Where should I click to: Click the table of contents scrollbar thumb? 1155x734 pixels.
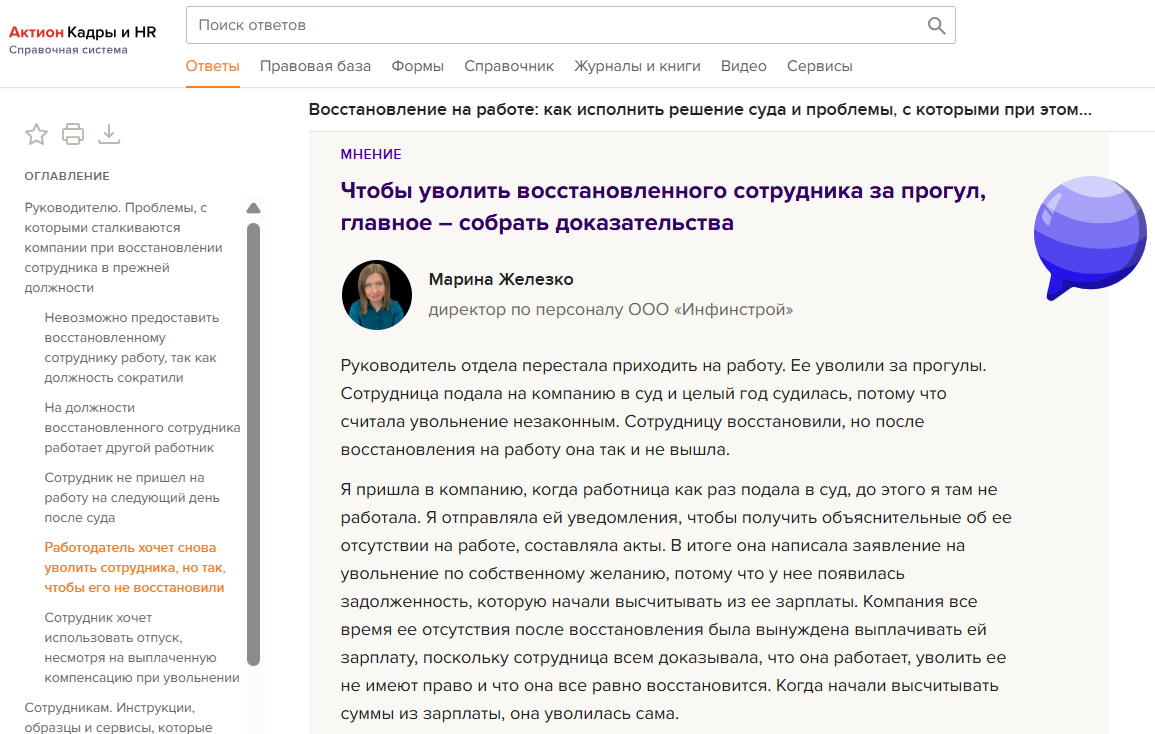click(x=253, y=444)
